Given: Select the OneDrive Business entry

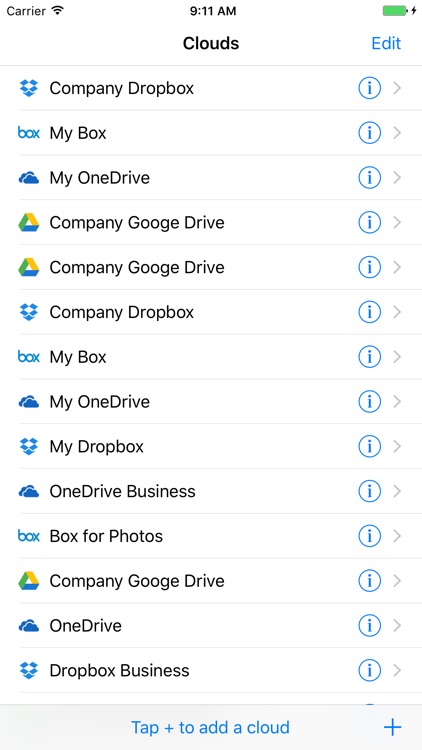Looking at the screenshot, I should pyautogui.click(x=211, y=492).
